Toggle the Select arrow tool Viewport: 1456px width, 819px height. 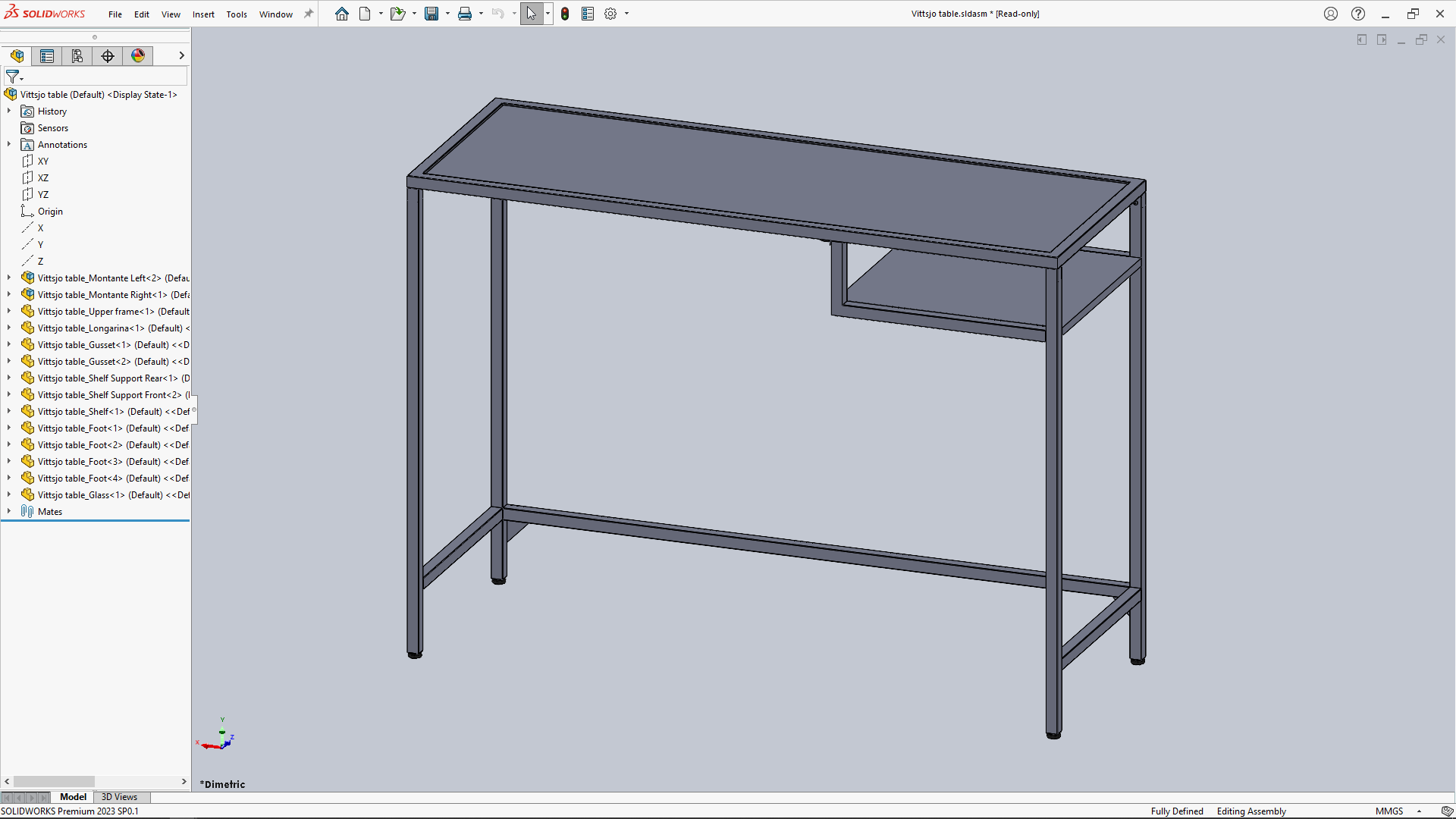click(x=531, y=14)
